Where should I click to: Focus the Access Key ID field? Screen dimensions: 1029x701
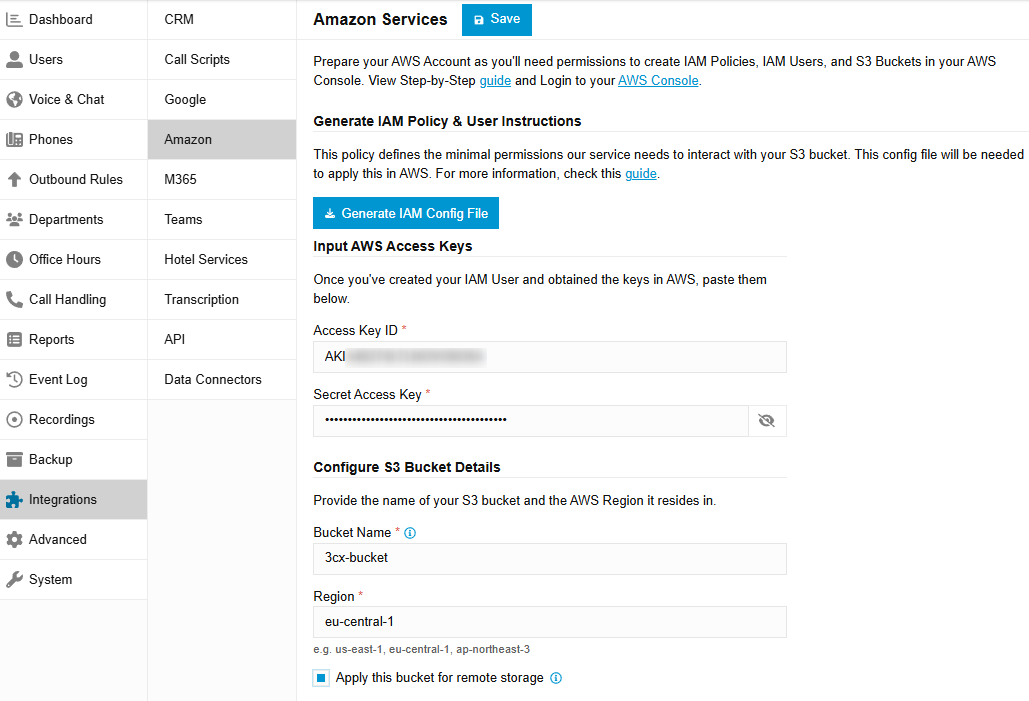(550, 357)
